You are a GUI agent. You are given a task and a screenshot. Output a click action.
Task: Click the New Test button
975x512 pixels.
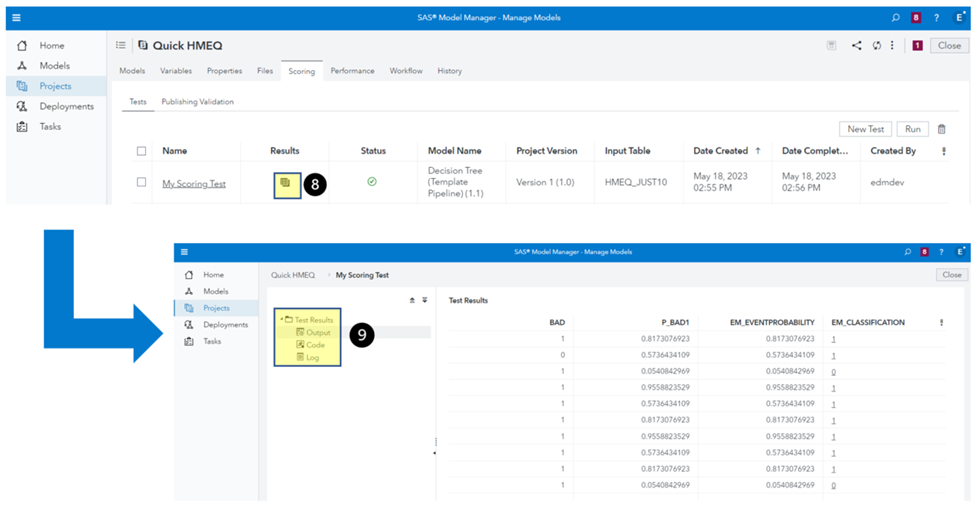click(x=865, y=129)
